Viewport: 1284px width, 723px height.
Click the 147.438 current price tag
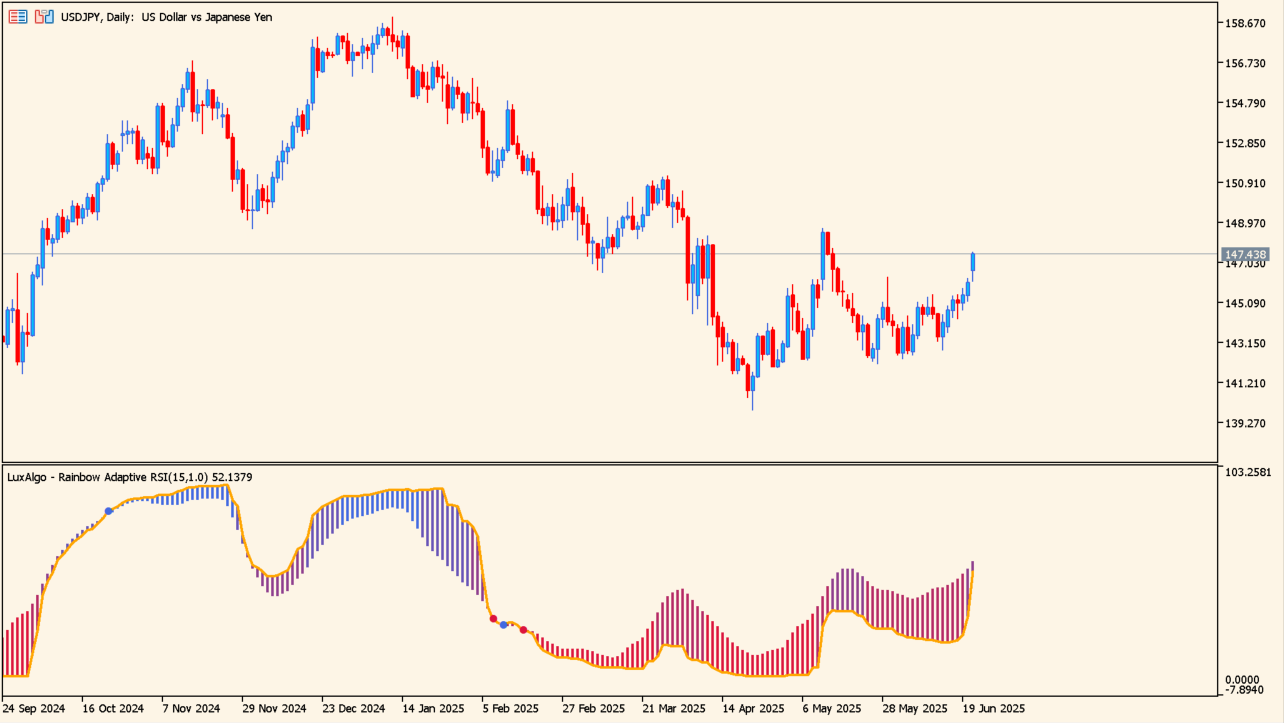[1245, 255]
